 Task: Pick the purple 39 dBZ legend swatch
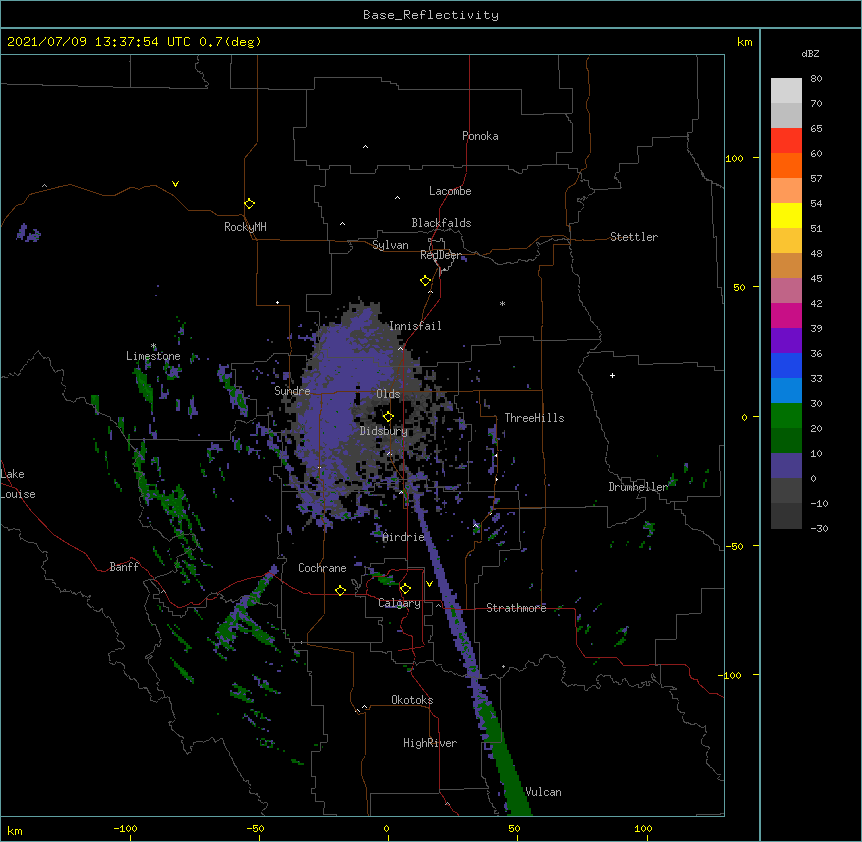click(x=786, y=341)
